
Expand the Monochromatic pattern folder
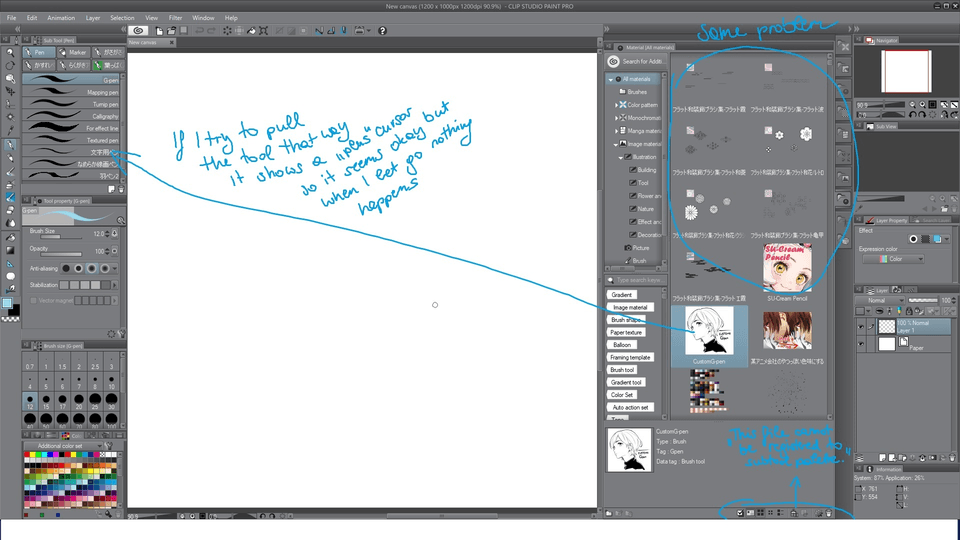617,118
